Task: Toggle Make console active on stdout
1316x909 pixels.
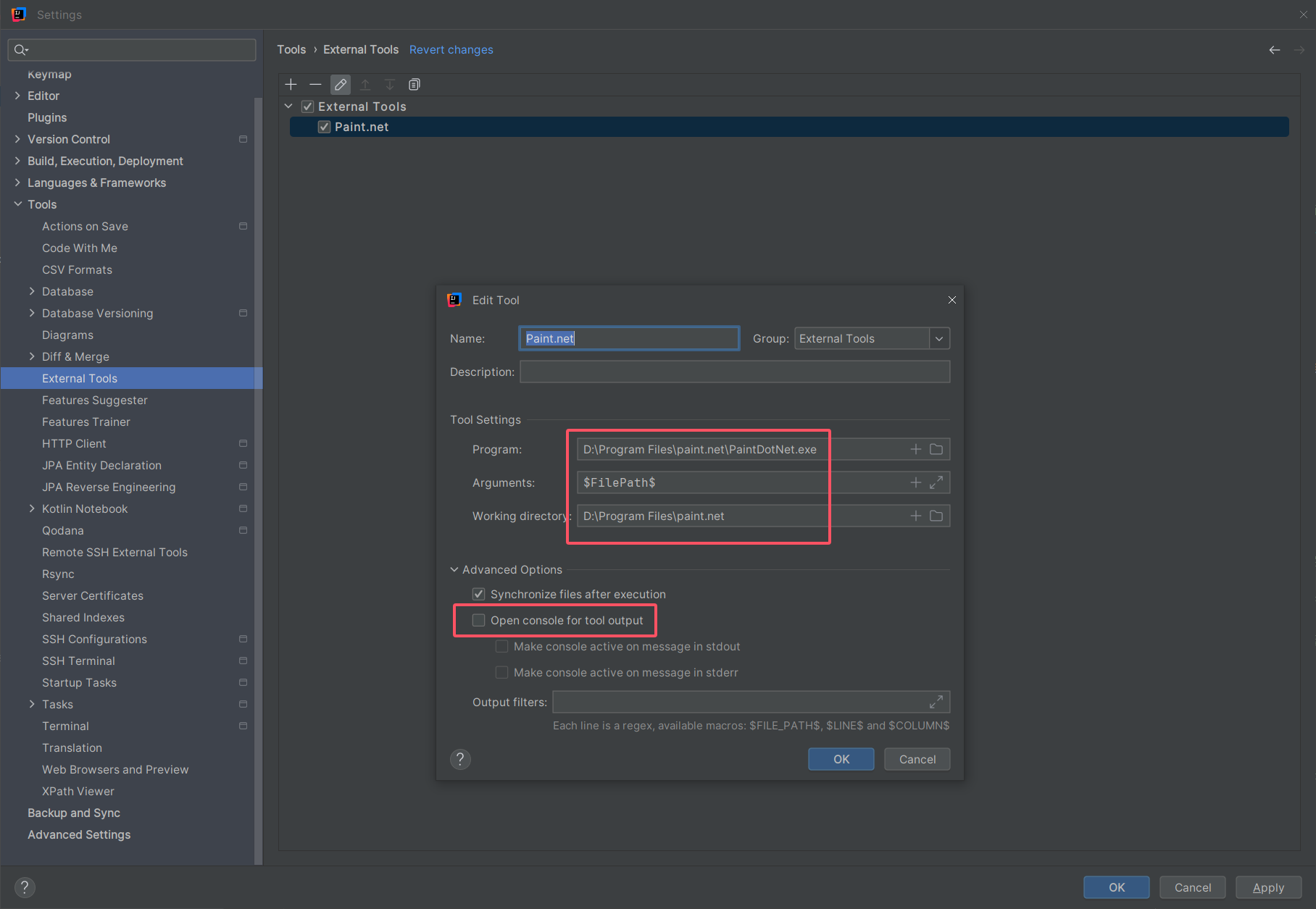Action: tap(501, 646)
